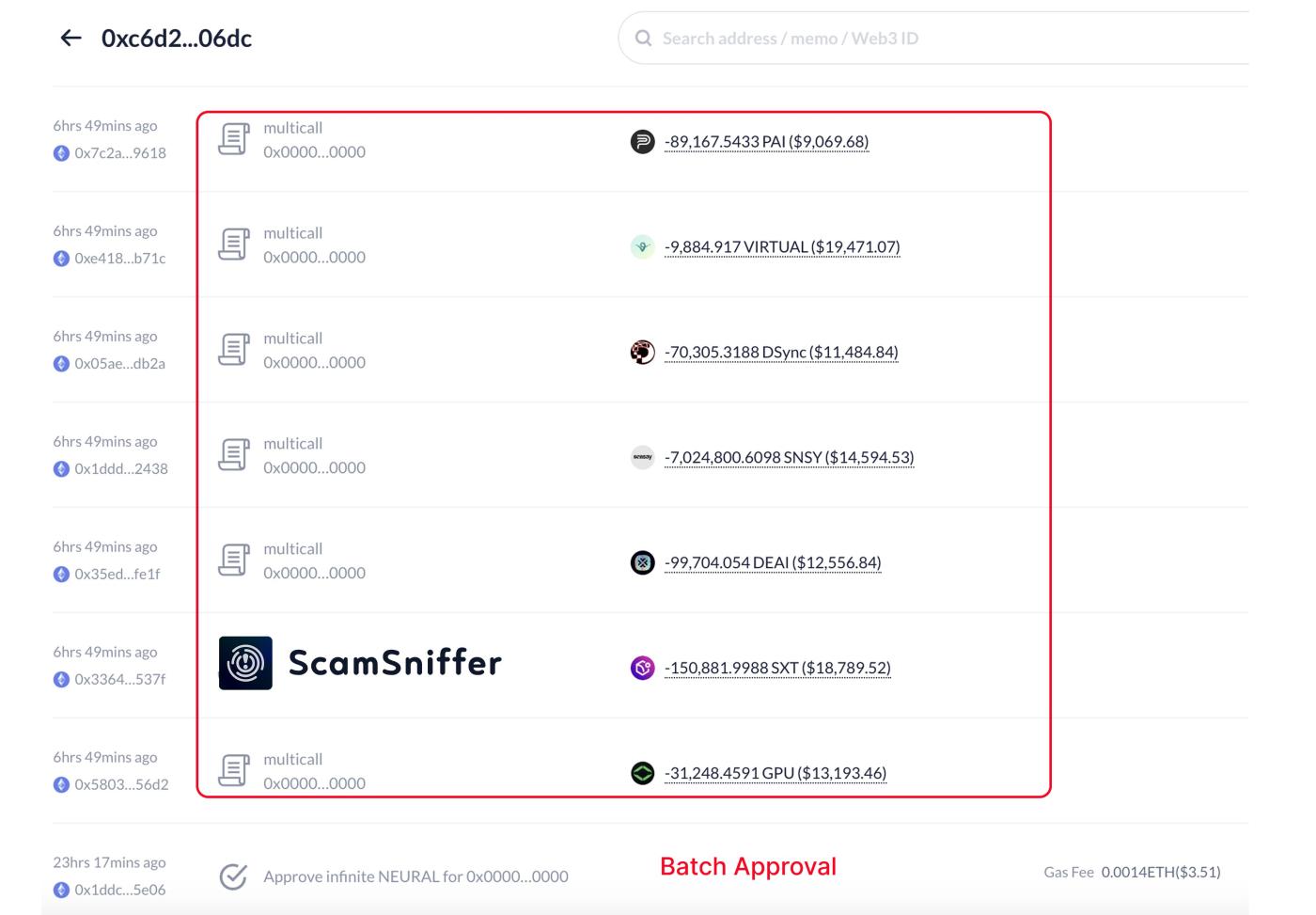Click the magnifier icon in the search bar
Image resolution: width=1316 pixels, height=915 pixels.
(x=643, y=39)
